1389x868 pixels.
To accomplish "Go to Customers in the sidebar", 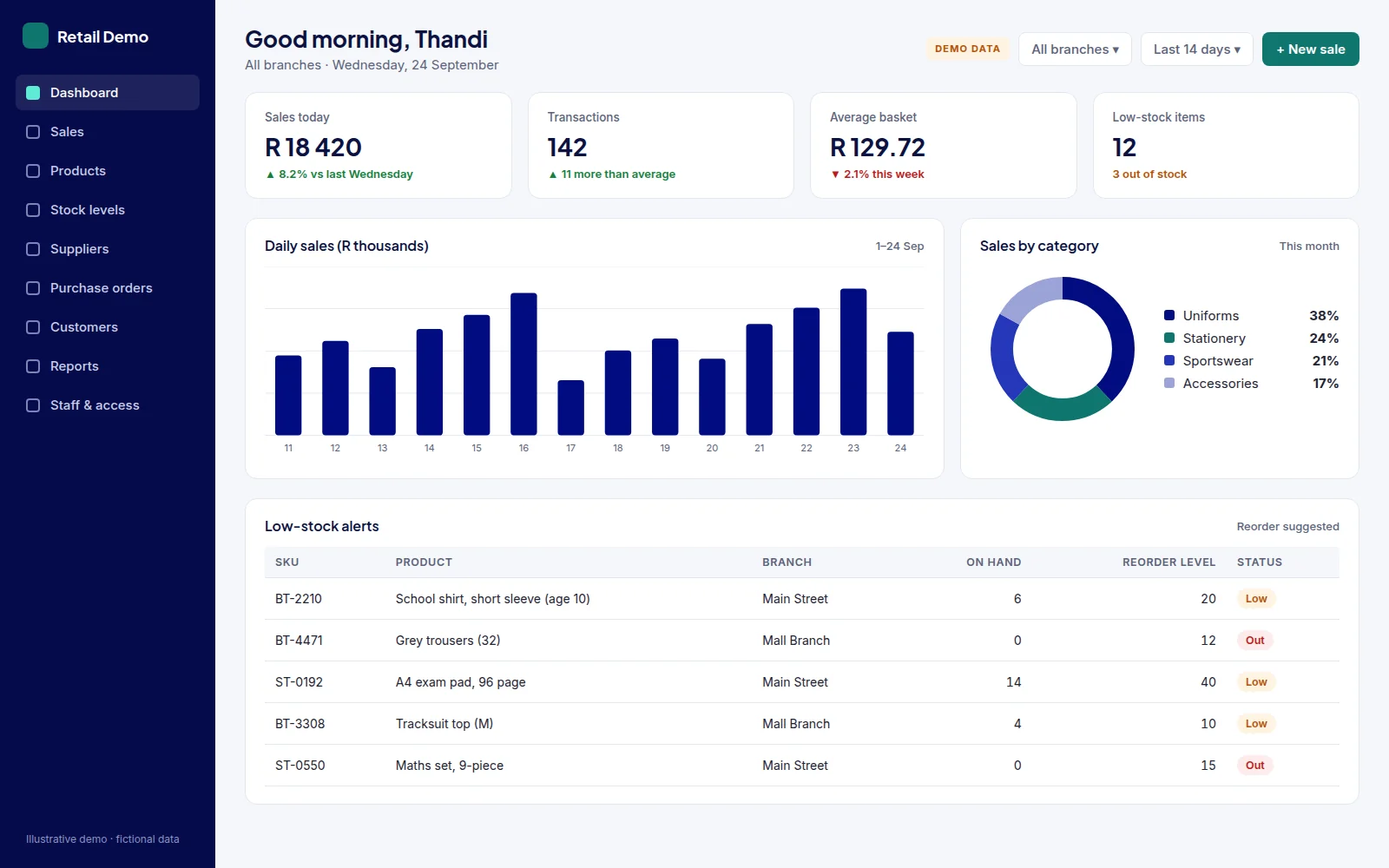I will [x=108, y=327].
